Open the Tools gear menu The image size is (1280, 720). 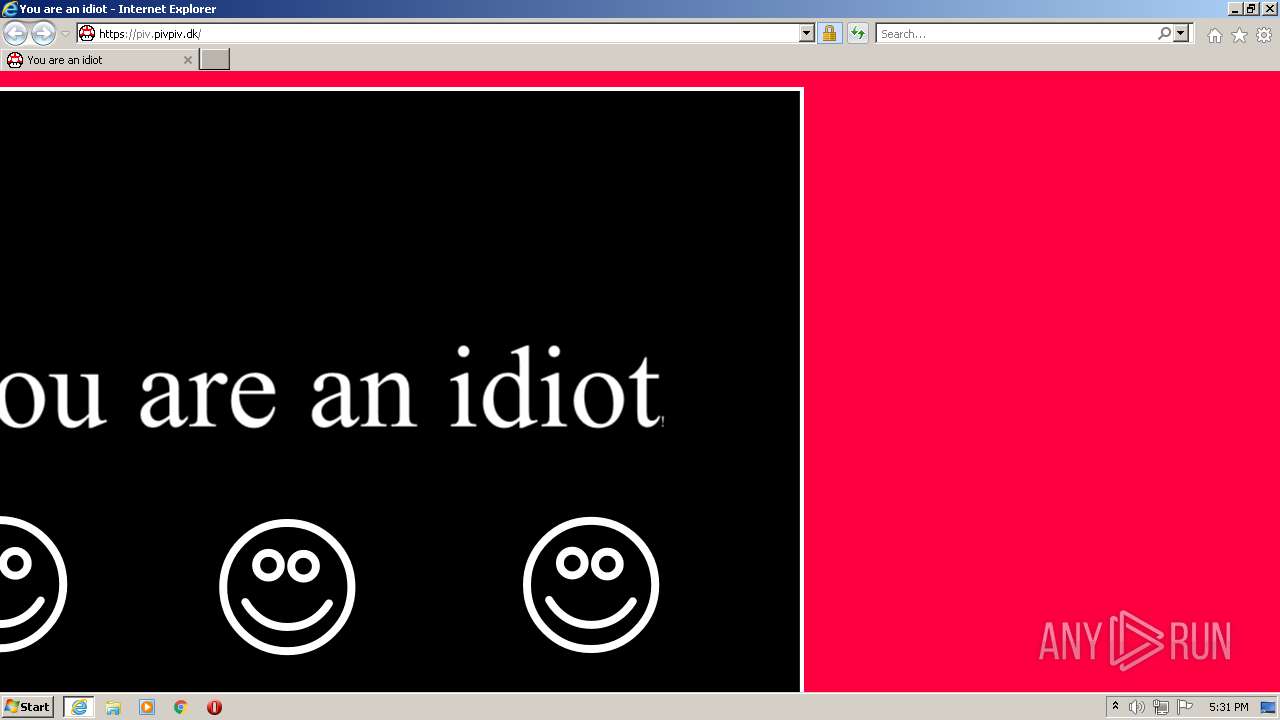pos(1264,35)
